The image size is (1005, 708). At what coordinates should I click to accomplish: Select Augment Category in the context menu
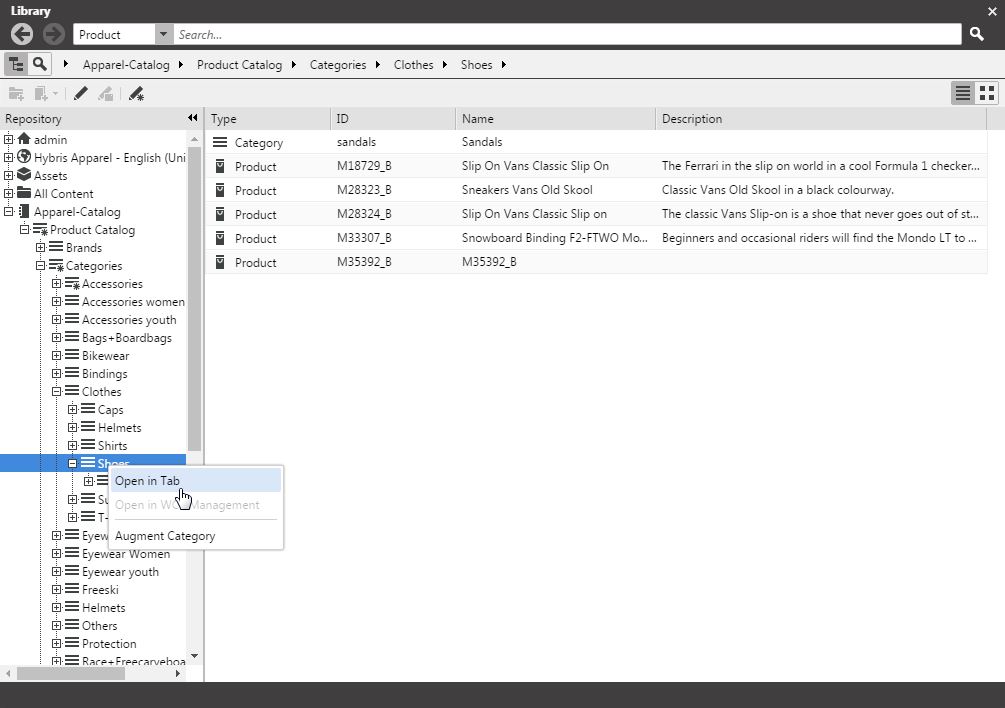click(x=164, y=536)
